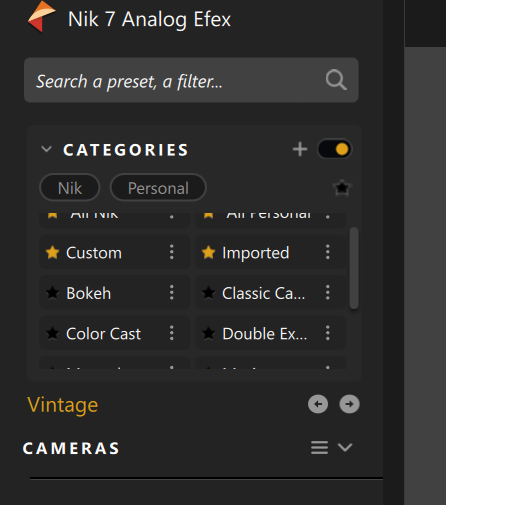Open the Cameras list view menu icon
This screenshot has height=505, width=512.
point(319,447)
